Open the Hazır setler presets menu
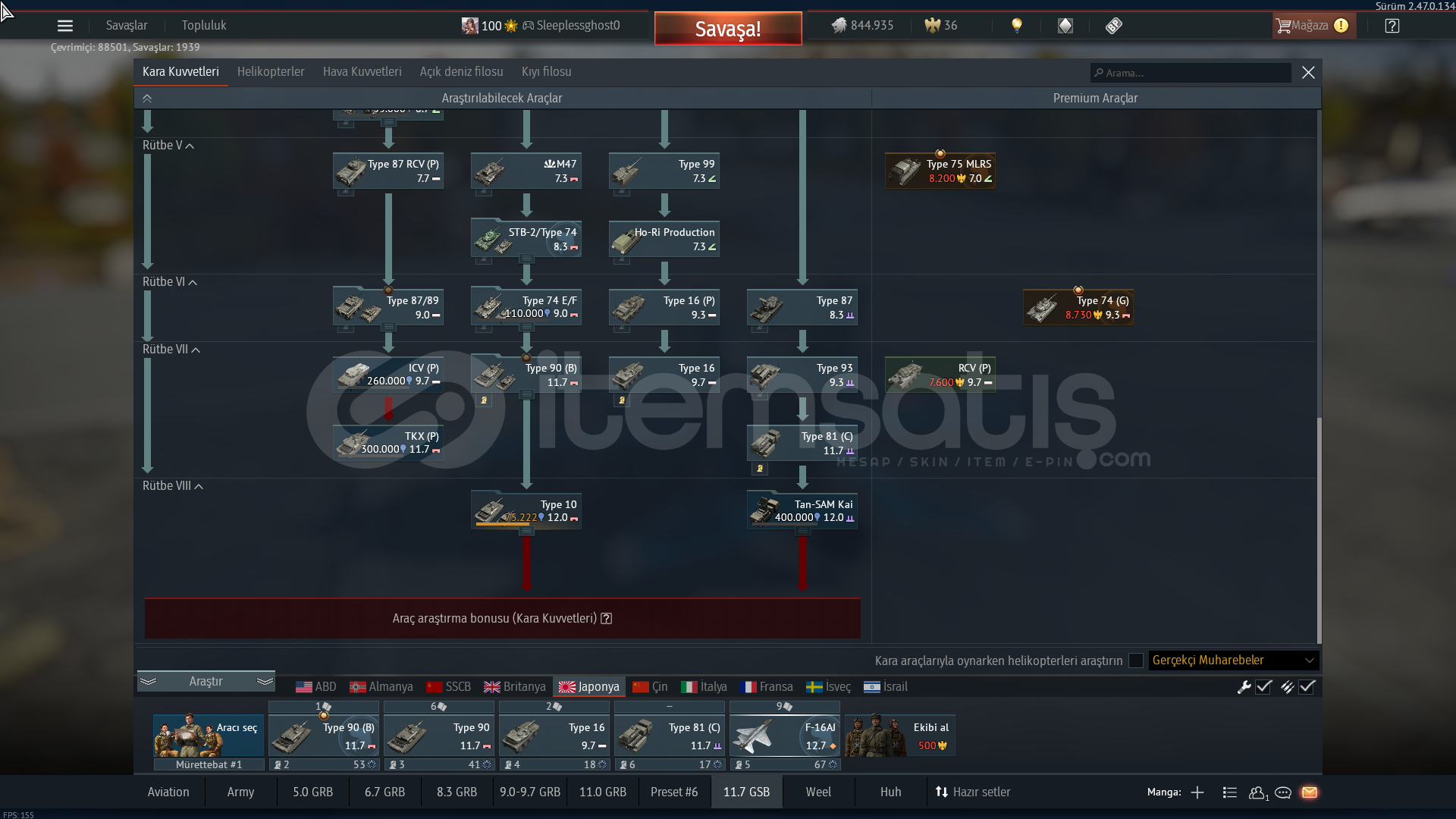1456x819 pixels. (x=973, y=792)
